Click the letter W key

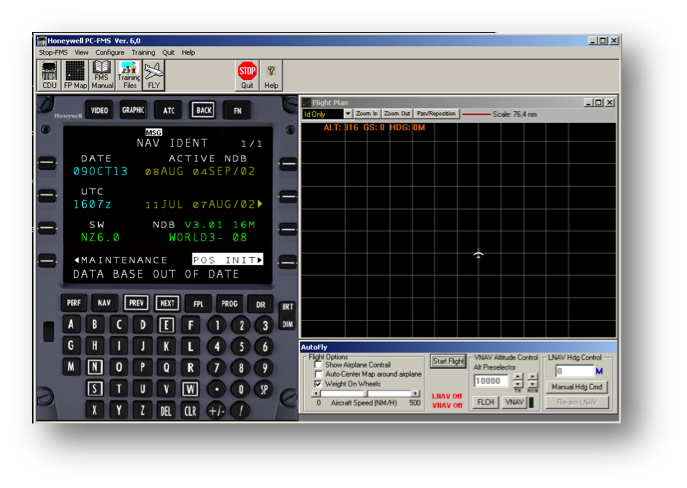[x=190, y=389]
